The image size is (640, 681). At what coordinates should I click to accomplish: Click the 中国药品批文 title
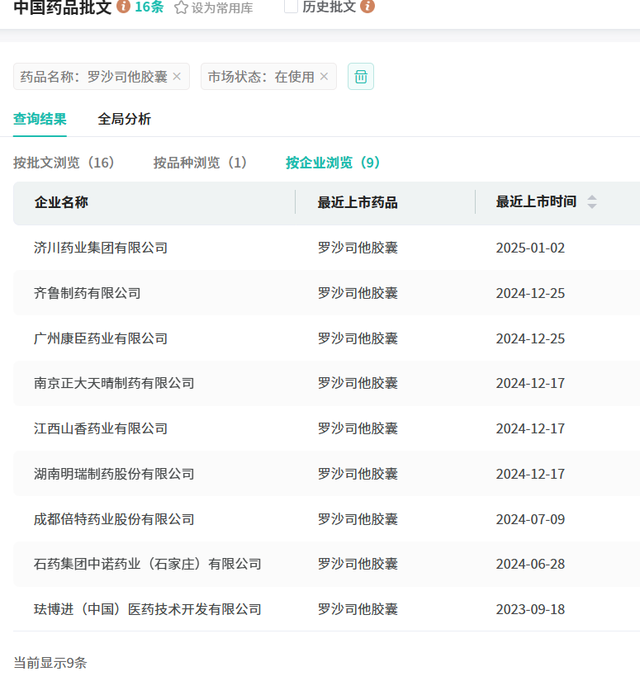point(63,7)
